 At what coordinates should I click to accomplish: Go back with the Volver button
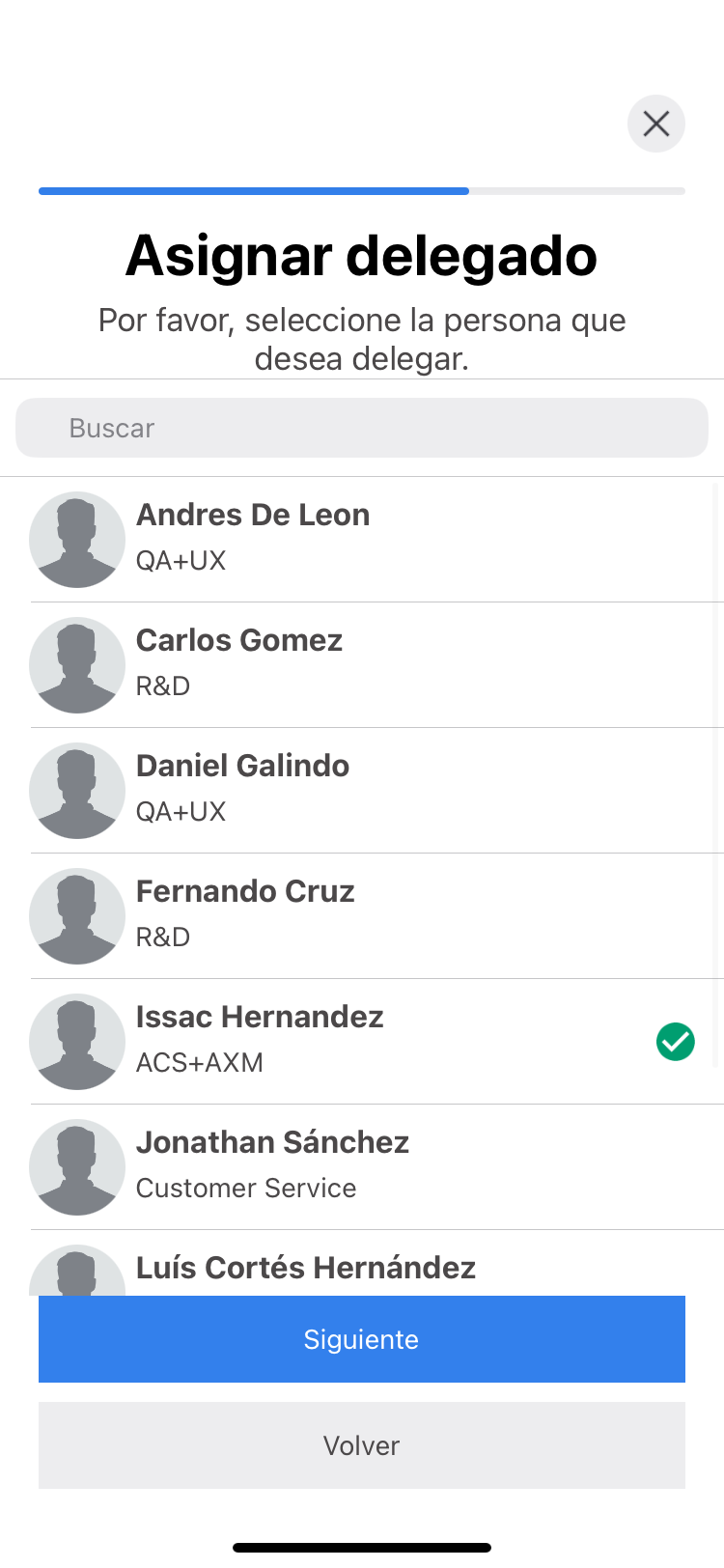coord(362,1445)
